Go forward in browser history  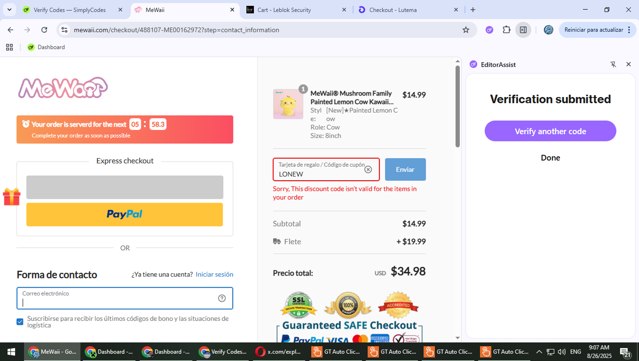tap(27, 30)
